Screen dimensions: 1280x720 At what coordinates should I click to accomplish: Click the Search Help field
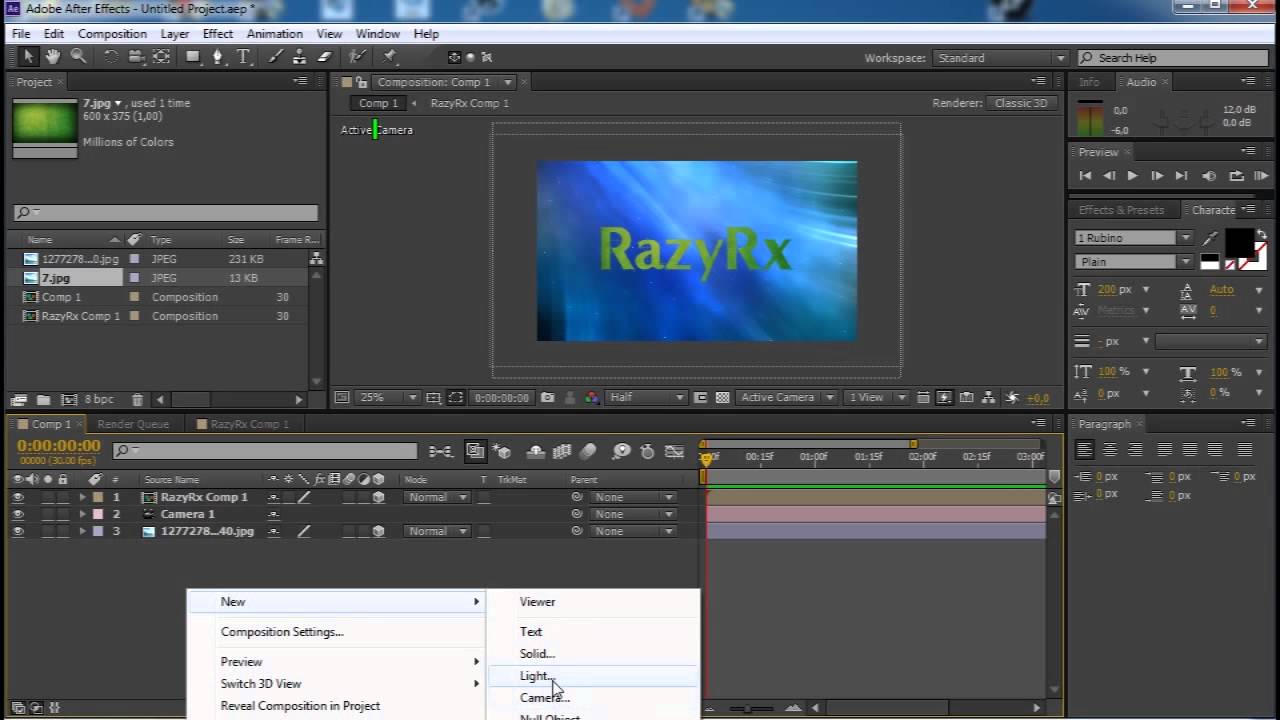coord(1171,58)
